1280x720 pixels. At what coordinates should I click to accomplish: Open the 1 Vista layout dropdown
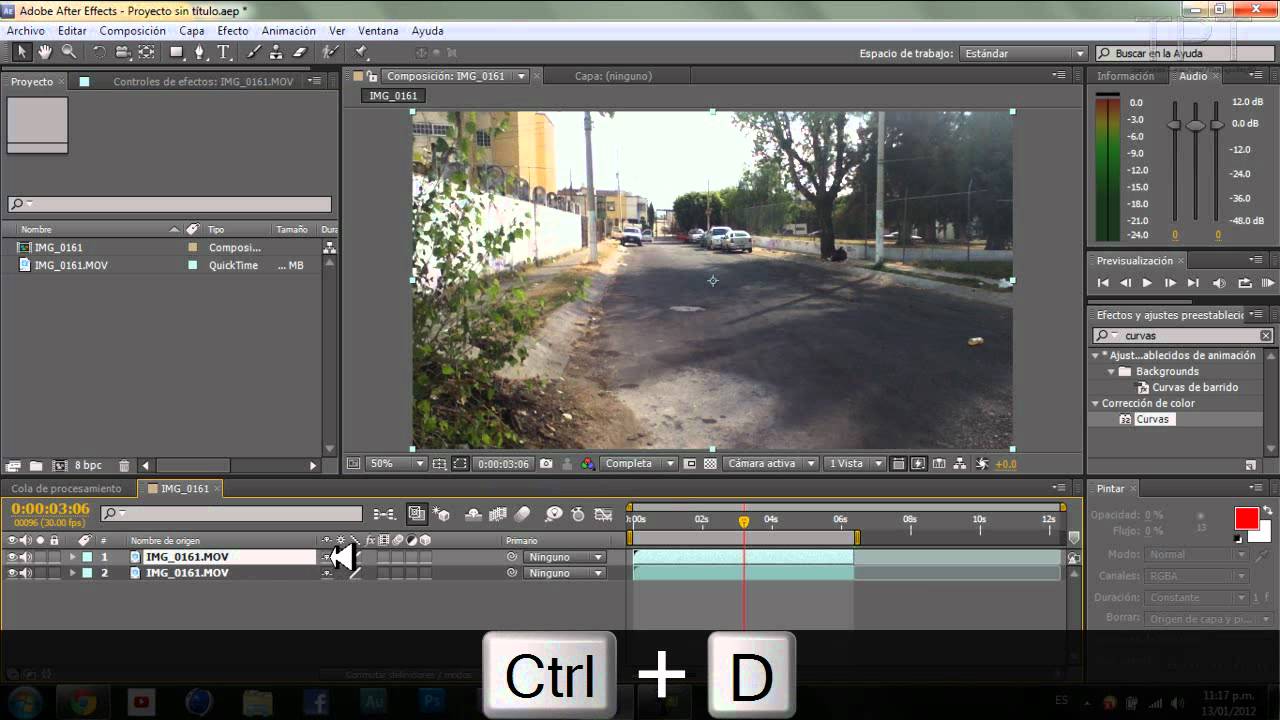coord(855,464)
